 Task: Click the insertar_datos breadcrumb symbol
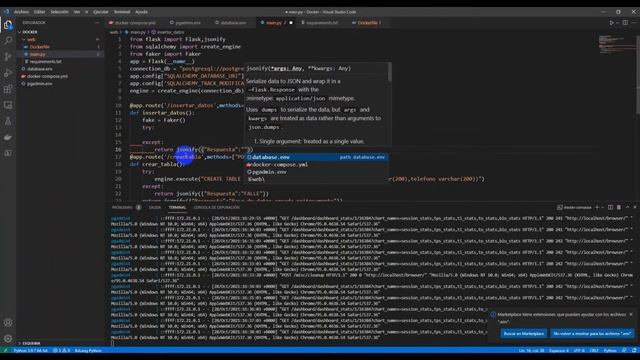tap(168, 32)
